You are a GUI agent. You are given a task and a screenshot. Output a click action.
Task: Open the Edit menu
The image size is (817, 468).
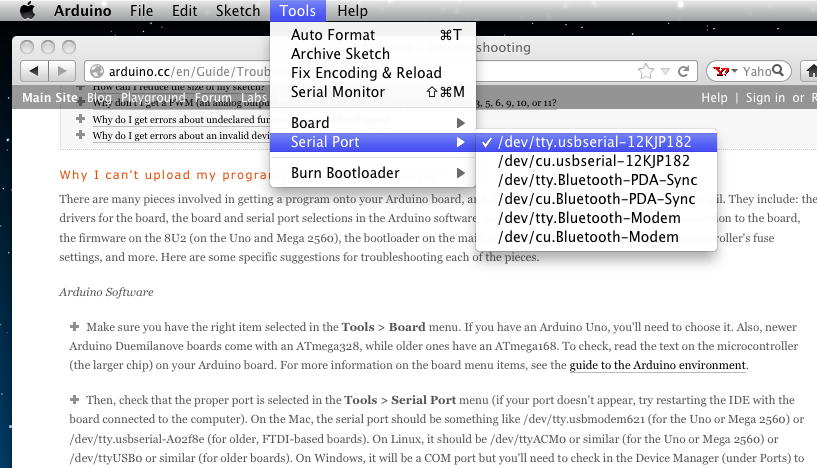[184, 10]
